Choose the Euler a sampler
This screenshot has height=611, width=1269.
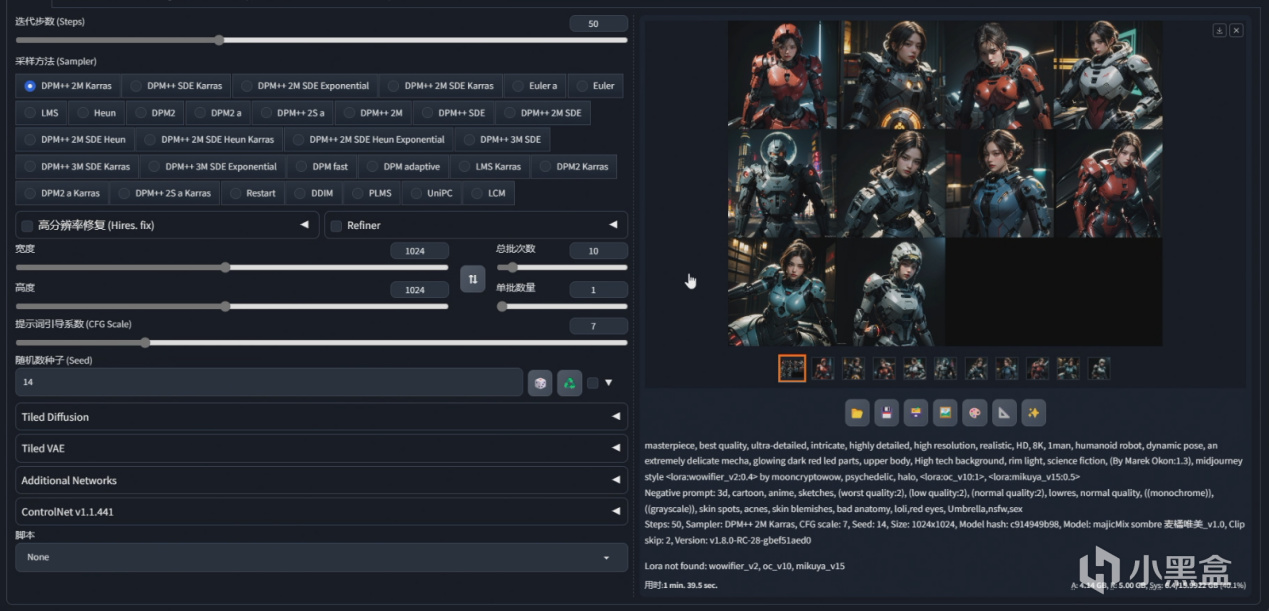click(x=535, y=85)
